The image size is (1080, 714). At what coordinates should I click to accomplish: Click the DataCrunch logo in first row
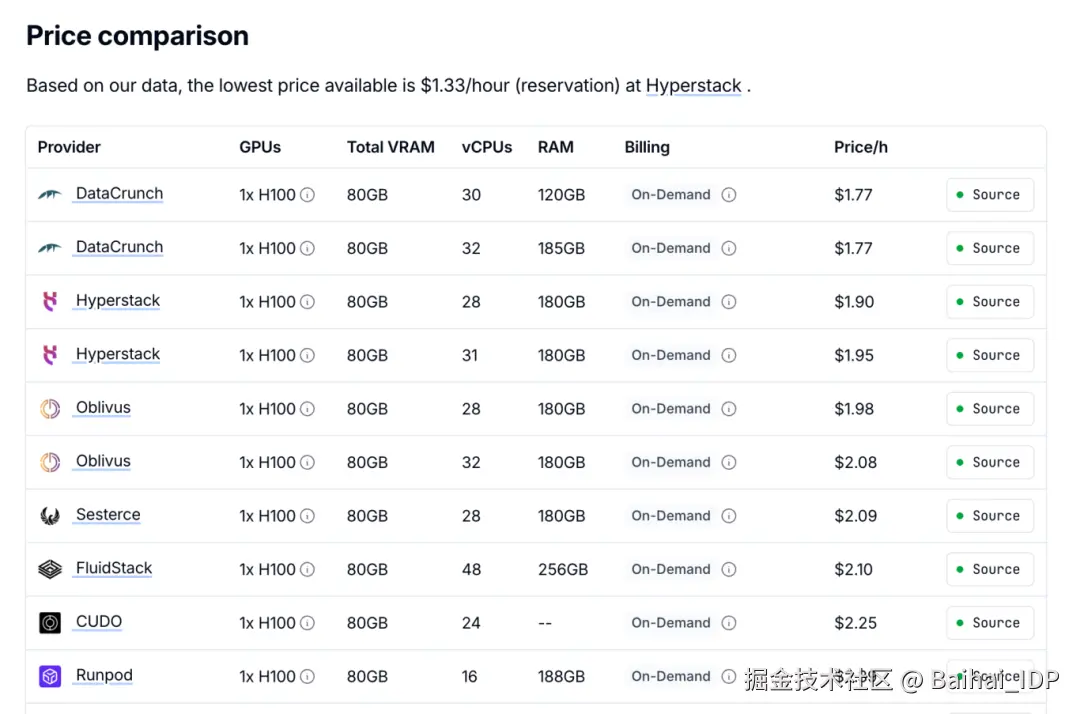coord(50,194)
